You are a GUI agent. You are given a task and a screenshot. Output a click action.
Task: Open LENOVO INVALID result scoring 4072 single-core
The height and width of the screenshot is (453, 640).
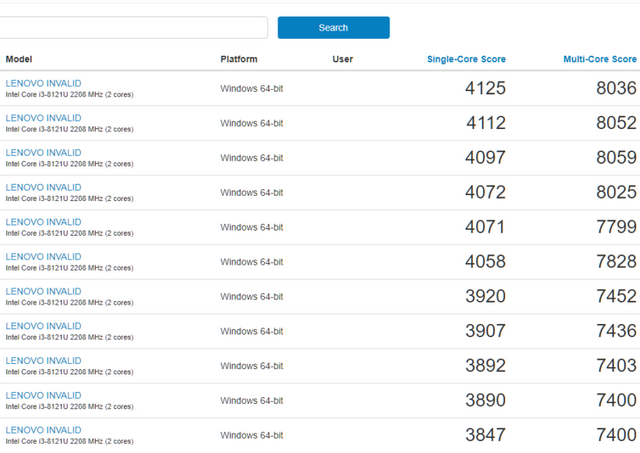click(x=43, y=187)
